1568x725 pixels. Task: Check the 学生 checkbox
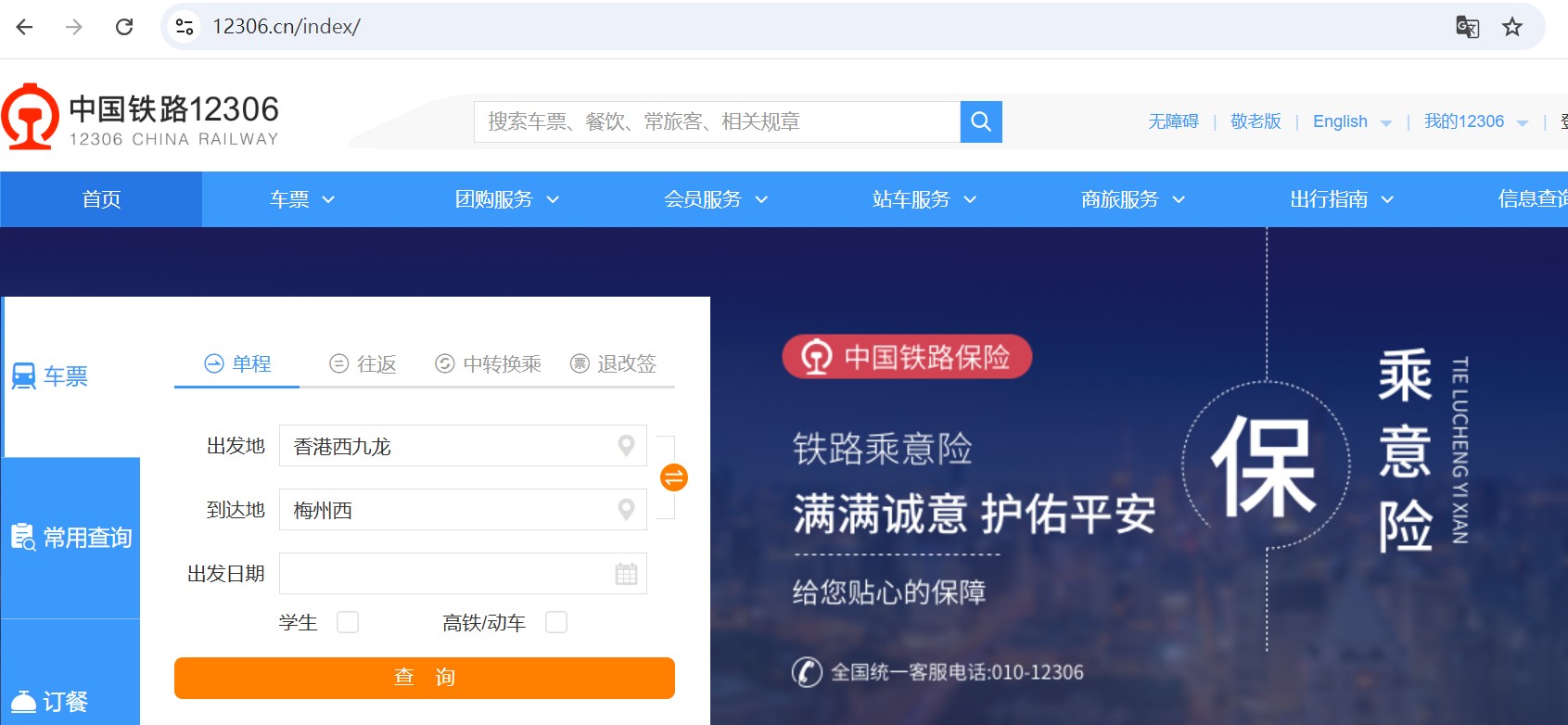click(348, 622)
